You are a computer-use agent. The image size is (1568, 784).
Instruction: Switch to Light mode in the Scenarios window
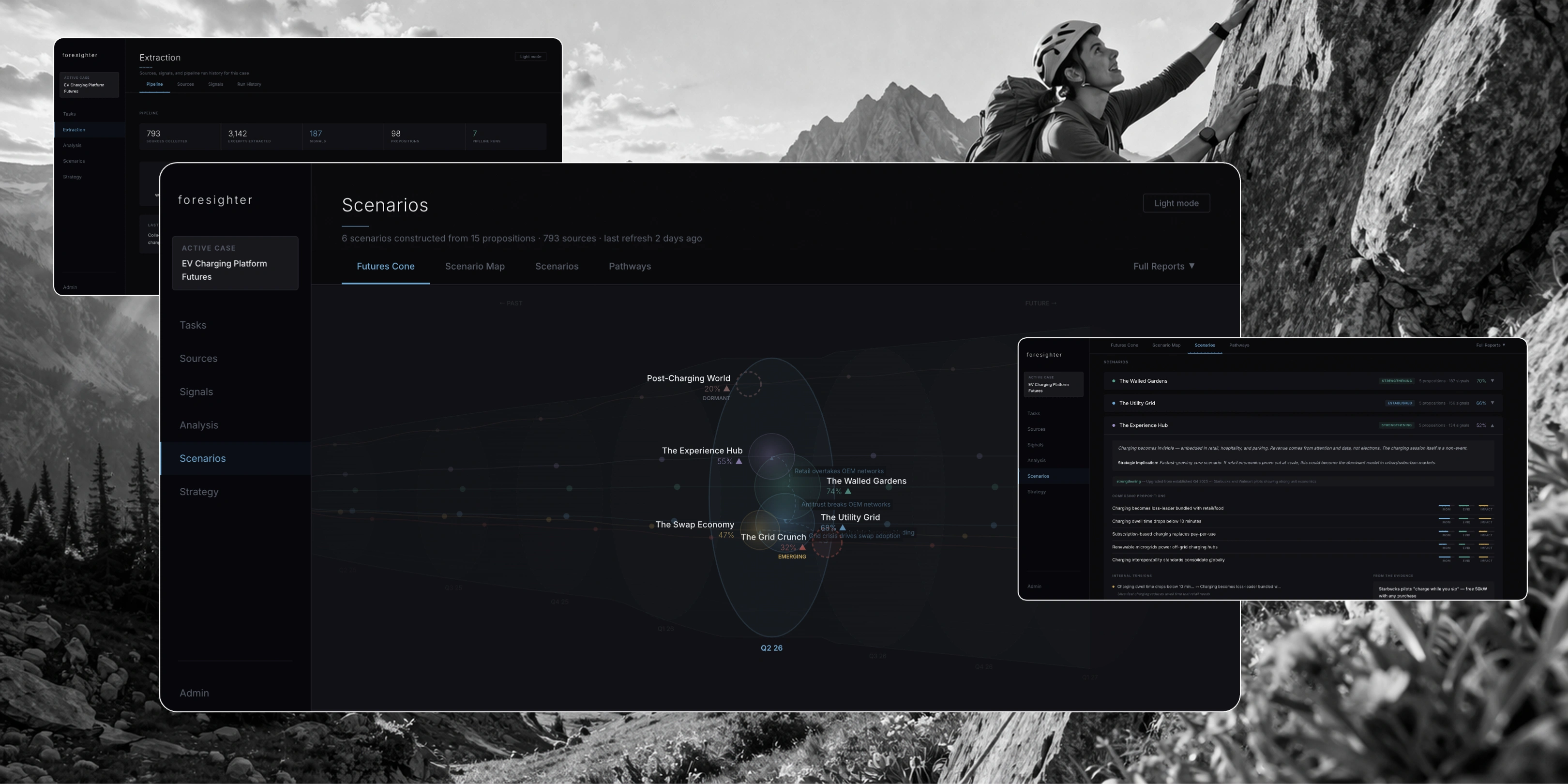1176,203
